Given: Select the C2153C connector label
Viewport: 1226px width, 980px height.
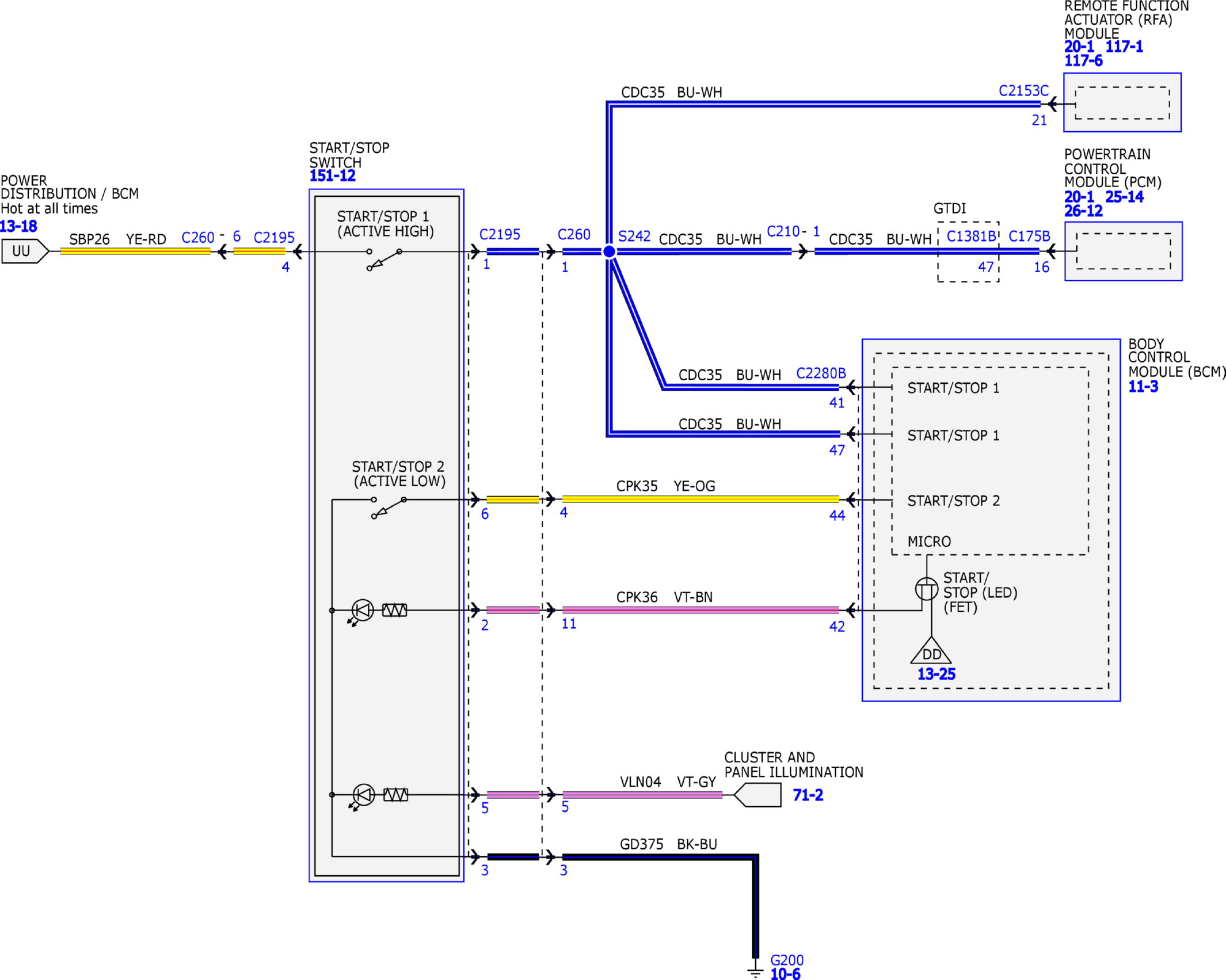Looking at the screenshot, I should pos(1024,91).
